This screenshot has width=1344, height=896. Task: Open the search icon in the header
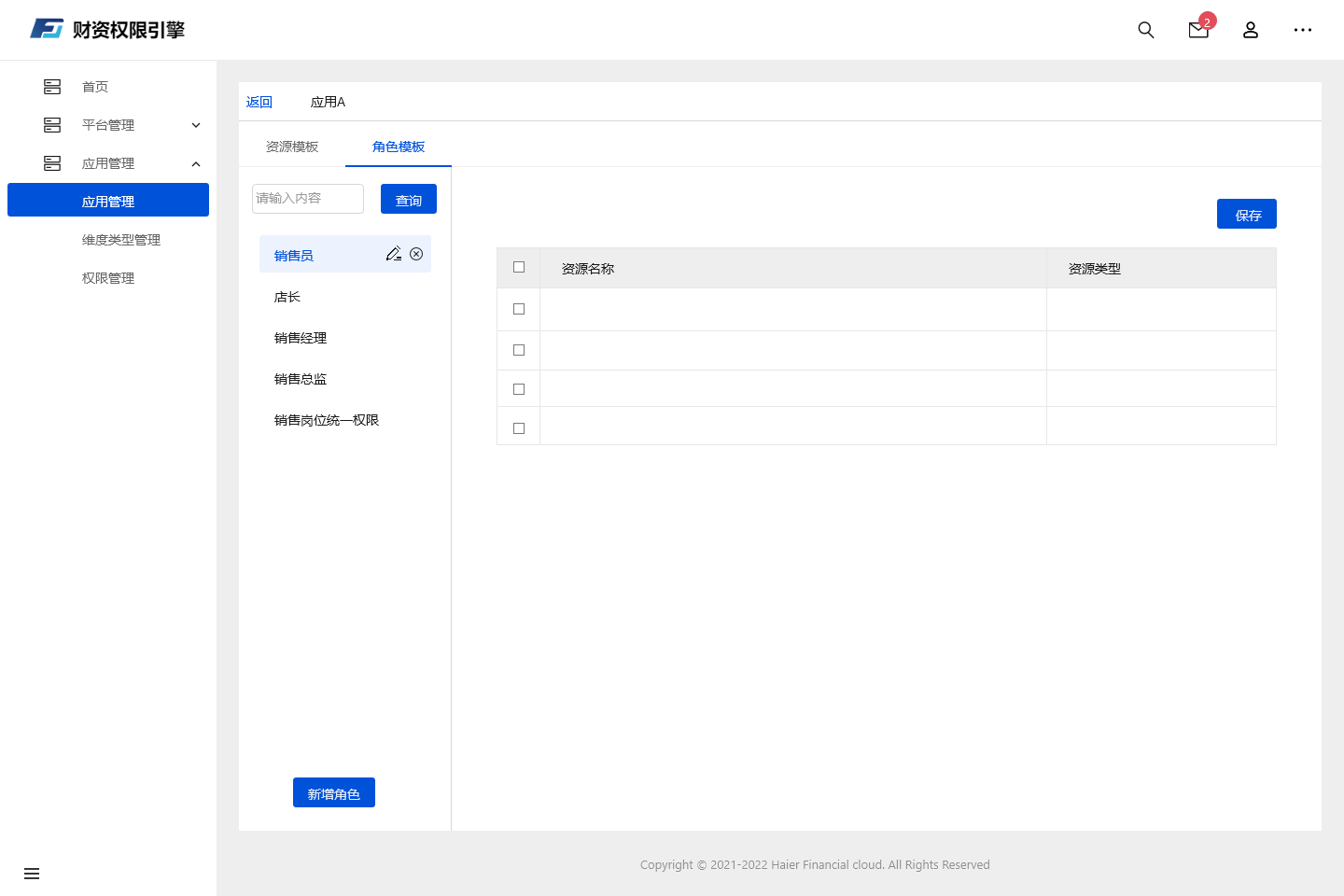[x=1146, y=30]
